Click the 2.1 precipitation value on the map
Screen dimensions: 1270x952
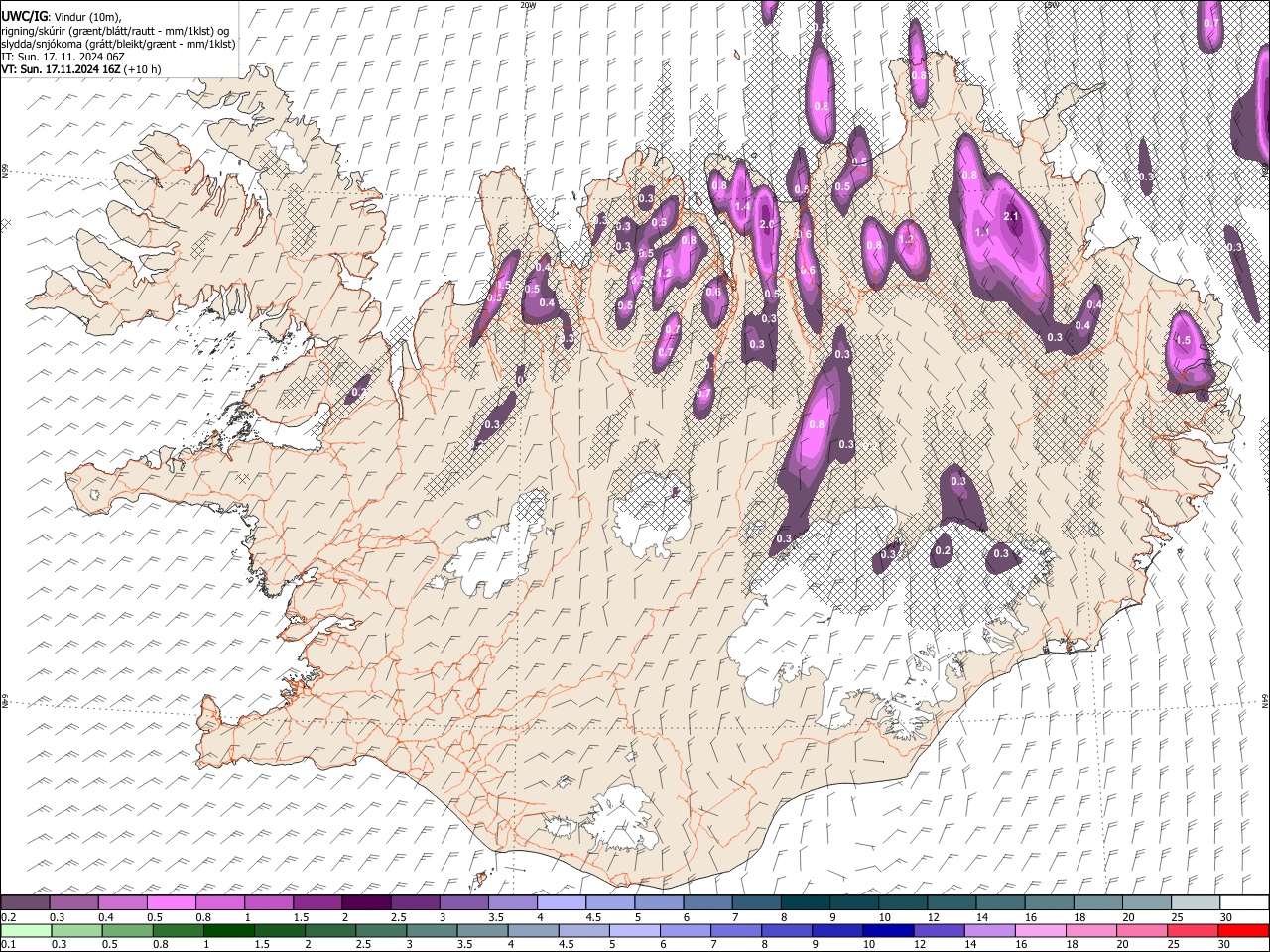pos(1012,216)
